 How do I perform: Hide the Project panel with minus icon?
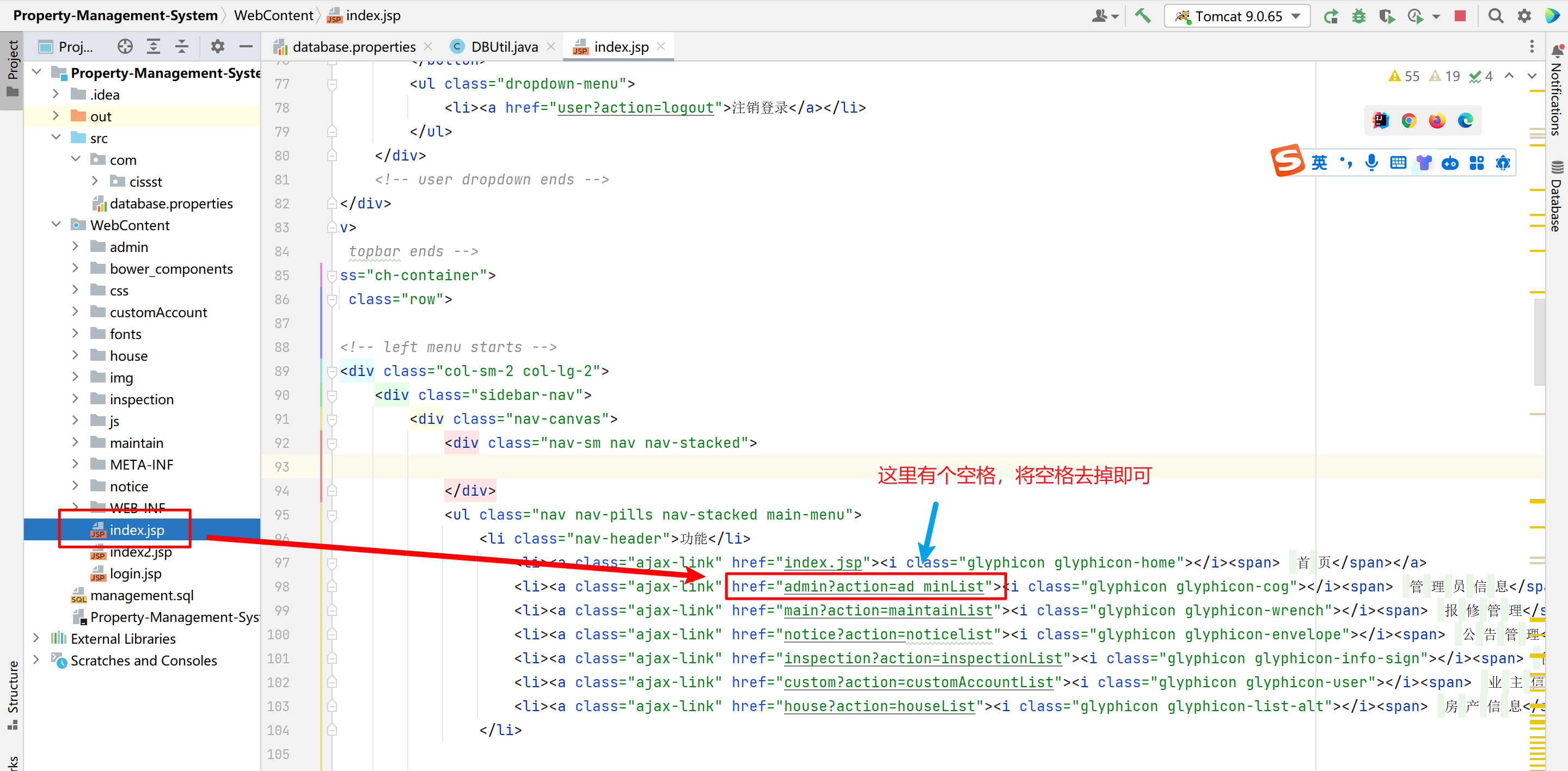click(x=246, y=47)
